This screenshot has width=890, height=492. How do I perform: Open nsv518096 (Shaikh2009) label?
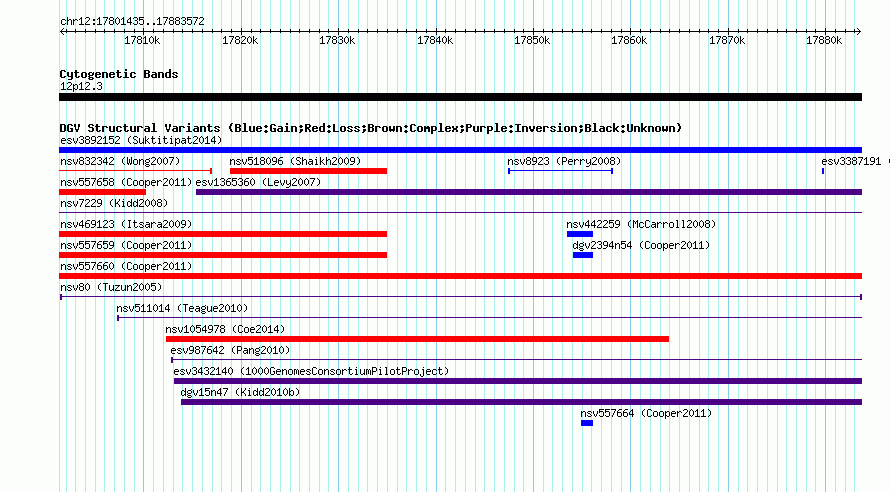click(x=295, y=161)
